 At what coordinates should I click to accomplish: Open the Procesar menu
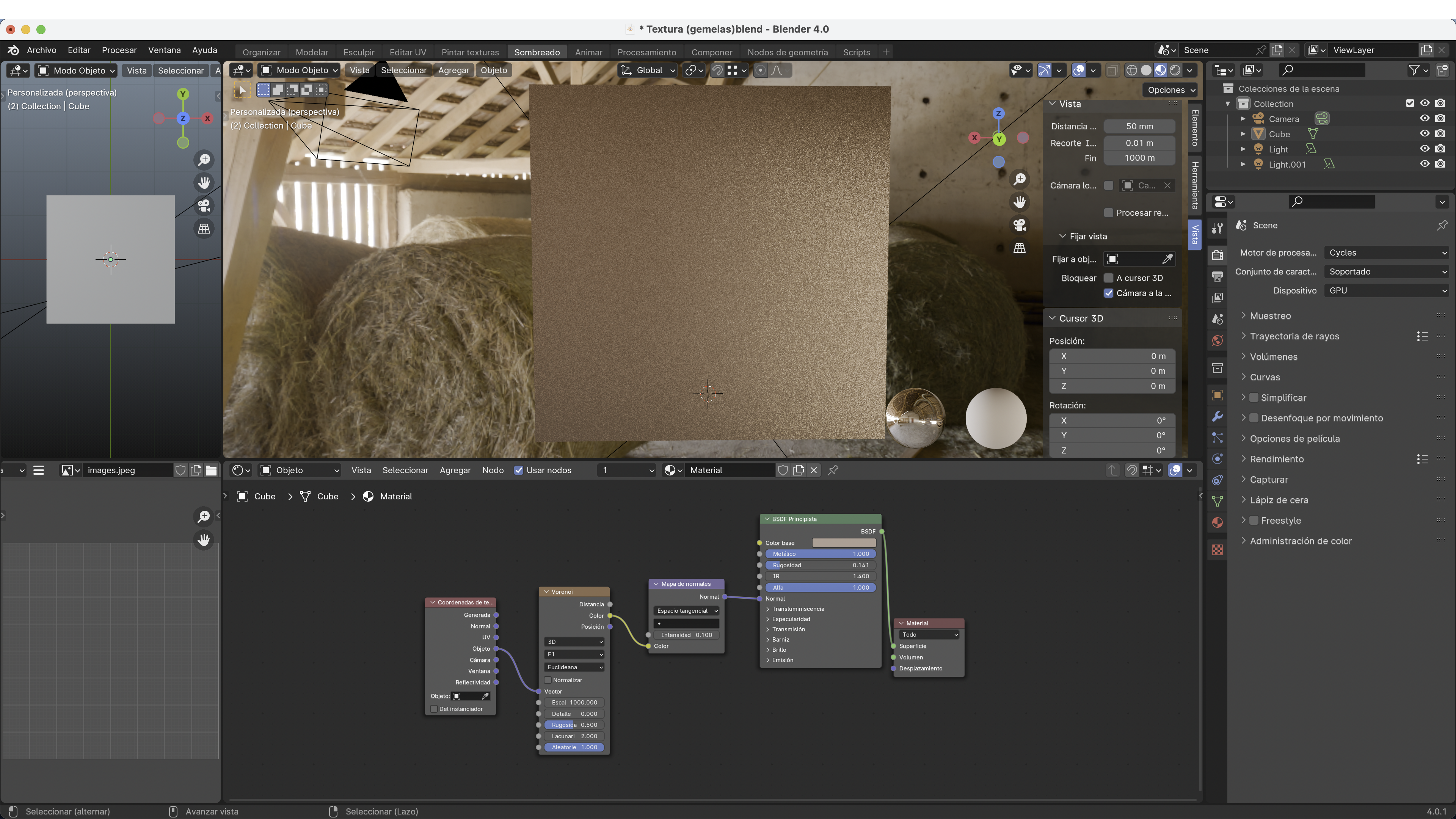119,50
